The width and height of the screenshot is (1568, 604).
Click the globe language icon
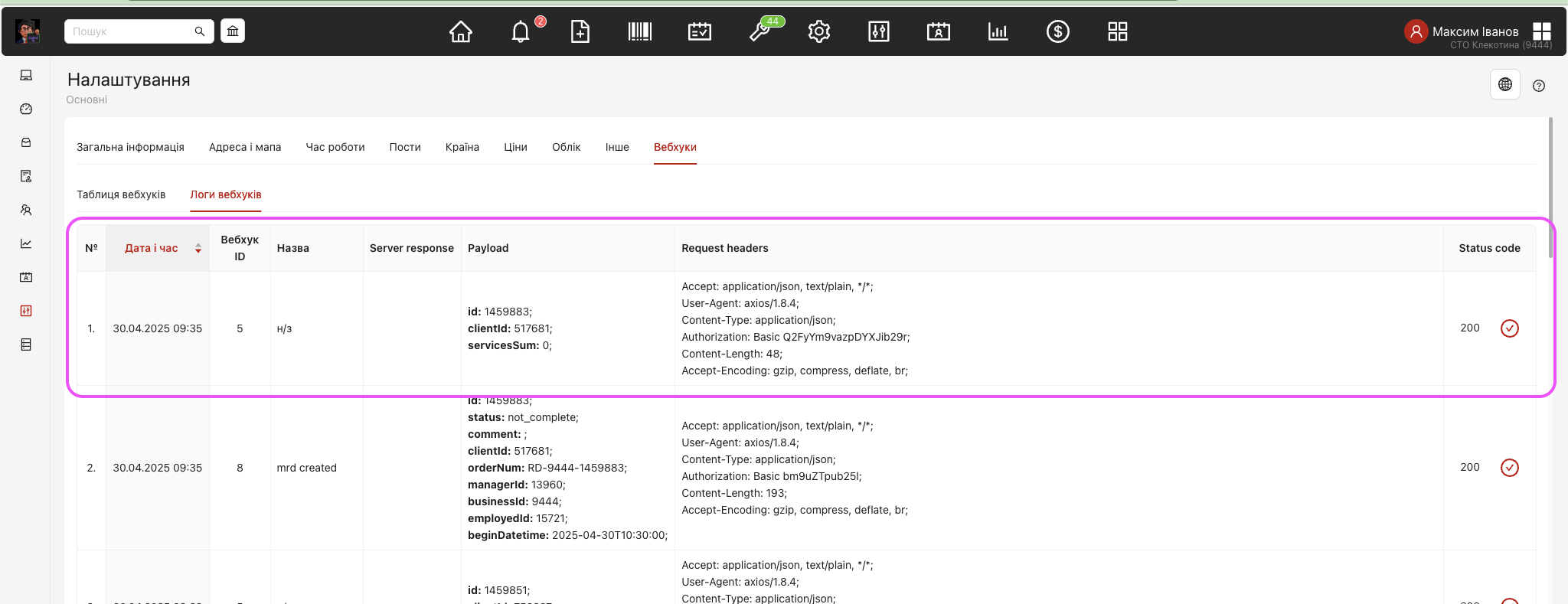pos(1504,84)
